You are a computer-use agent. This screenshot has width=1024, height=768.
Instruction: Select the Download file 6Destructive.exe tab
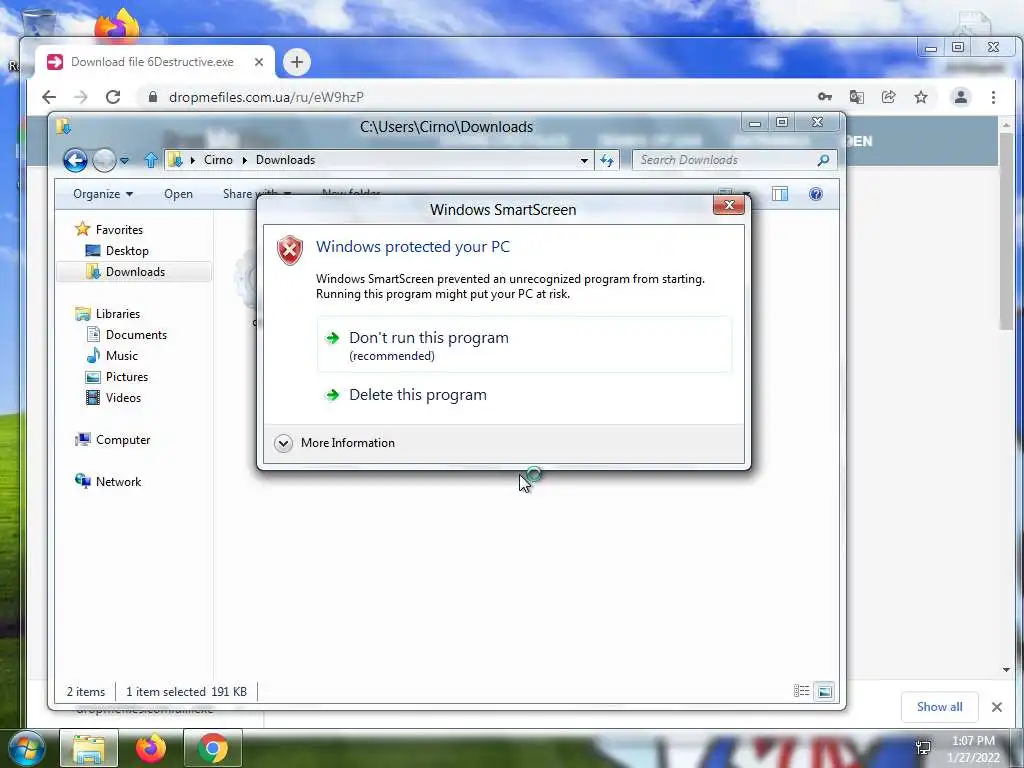pos(152,62)
